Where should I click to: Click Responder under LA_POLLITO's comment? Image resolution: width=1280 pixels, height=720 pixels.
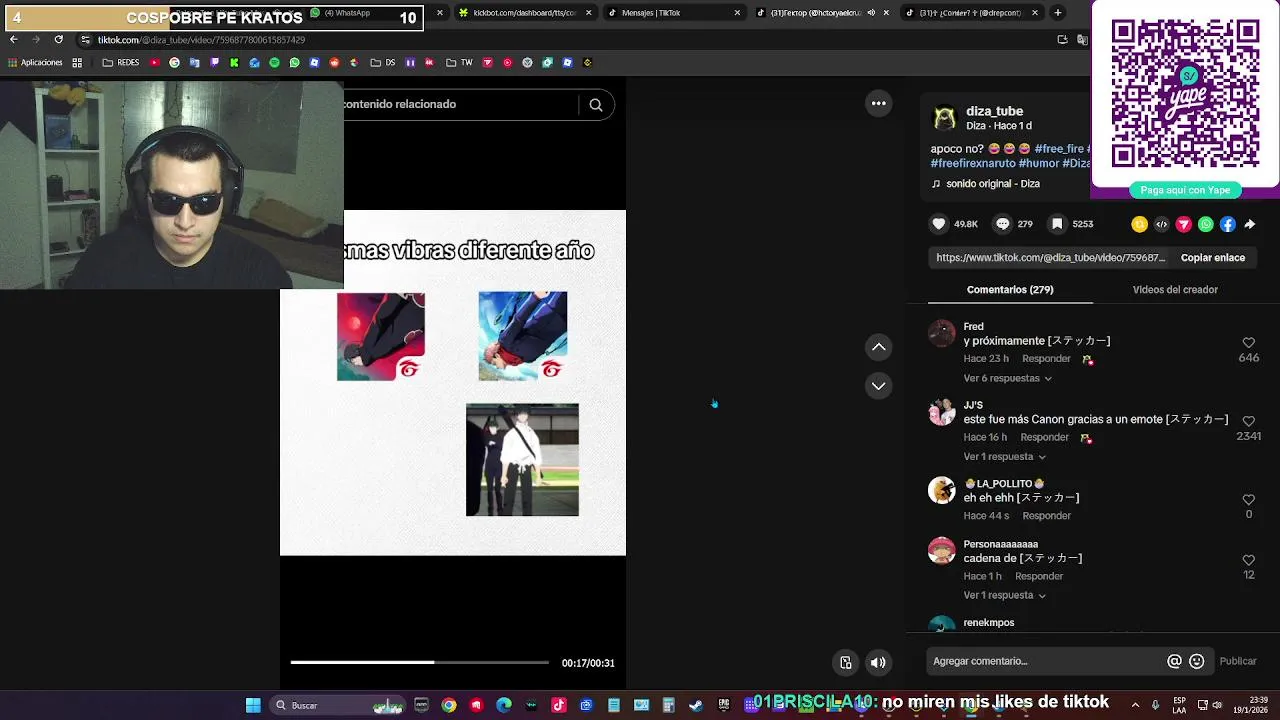[1046, 516]
